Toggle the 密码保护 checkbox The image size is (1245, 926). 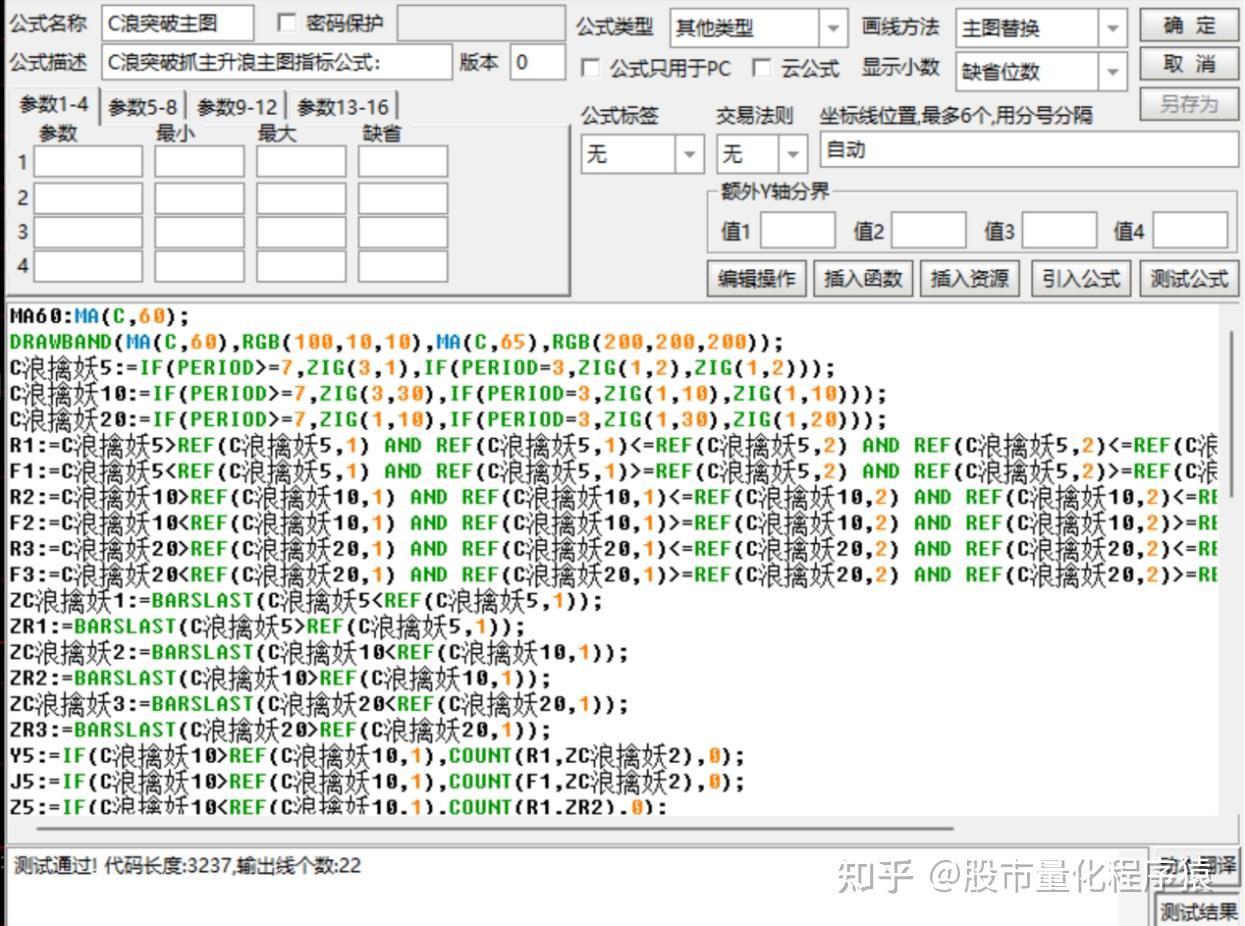pyautogui.click(x=287, y=23)
